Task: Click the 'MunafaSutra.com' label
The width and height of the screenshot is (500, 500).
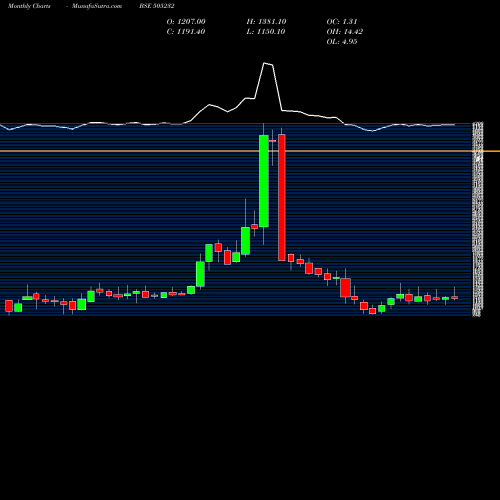Action: tap(97, 6)
